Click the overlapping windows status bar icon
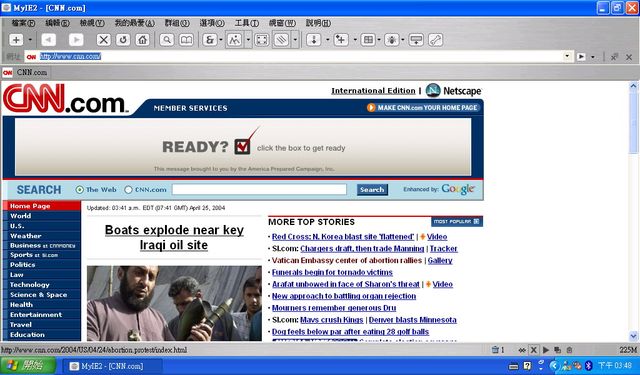The image size is (640, 375). pos(557,350)
